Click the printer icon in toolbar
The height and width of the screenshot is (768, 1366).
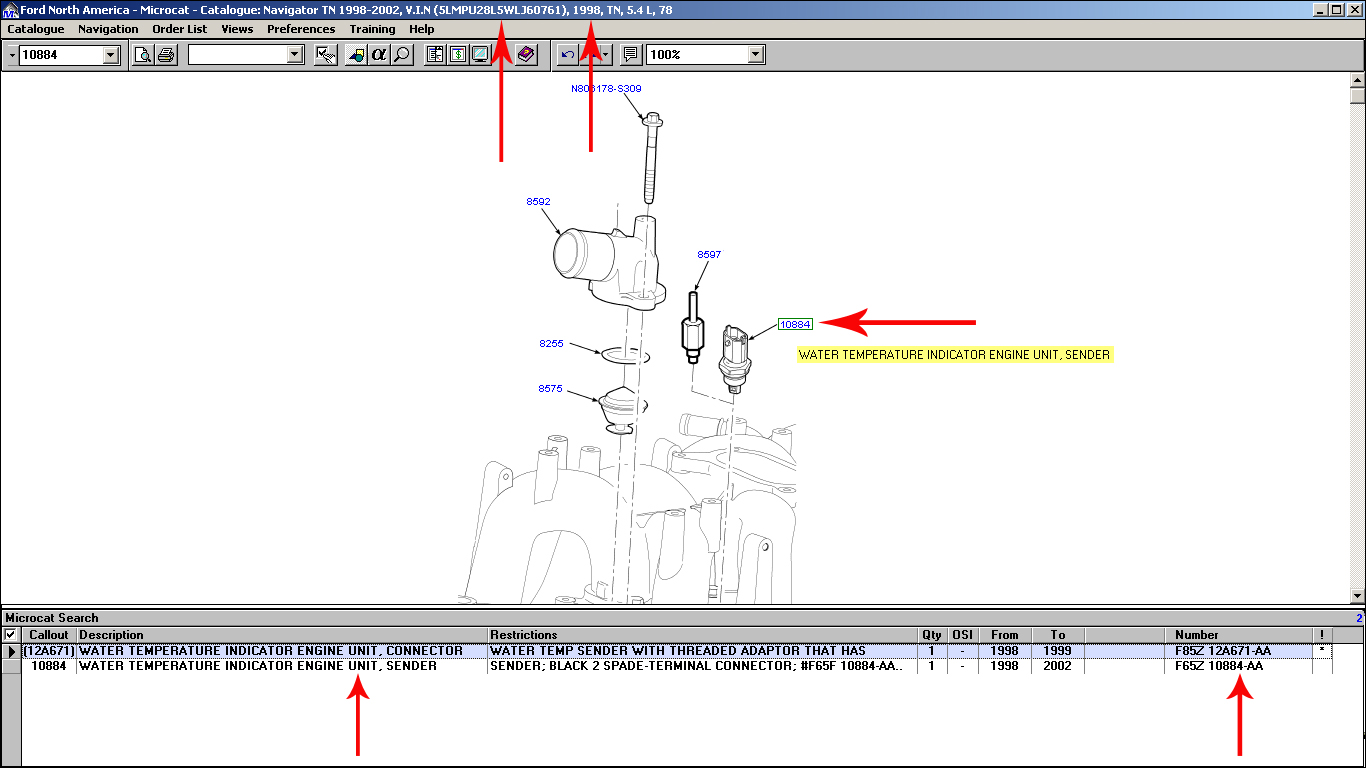coord(166,55)
